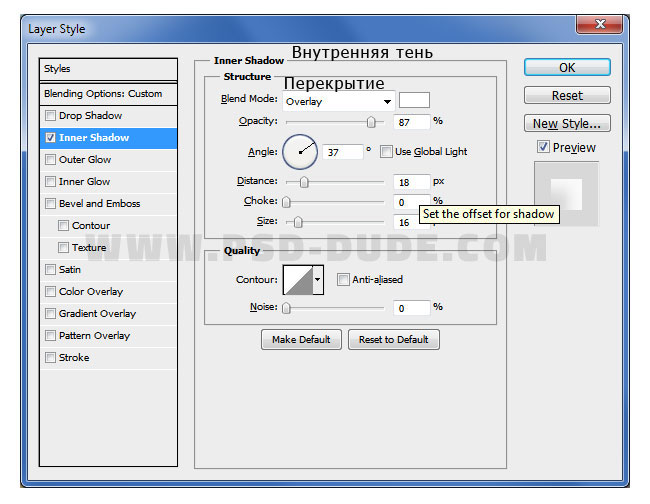Select the Stroke style row
The width and height of the screenshot is (650, 504).
108,357
